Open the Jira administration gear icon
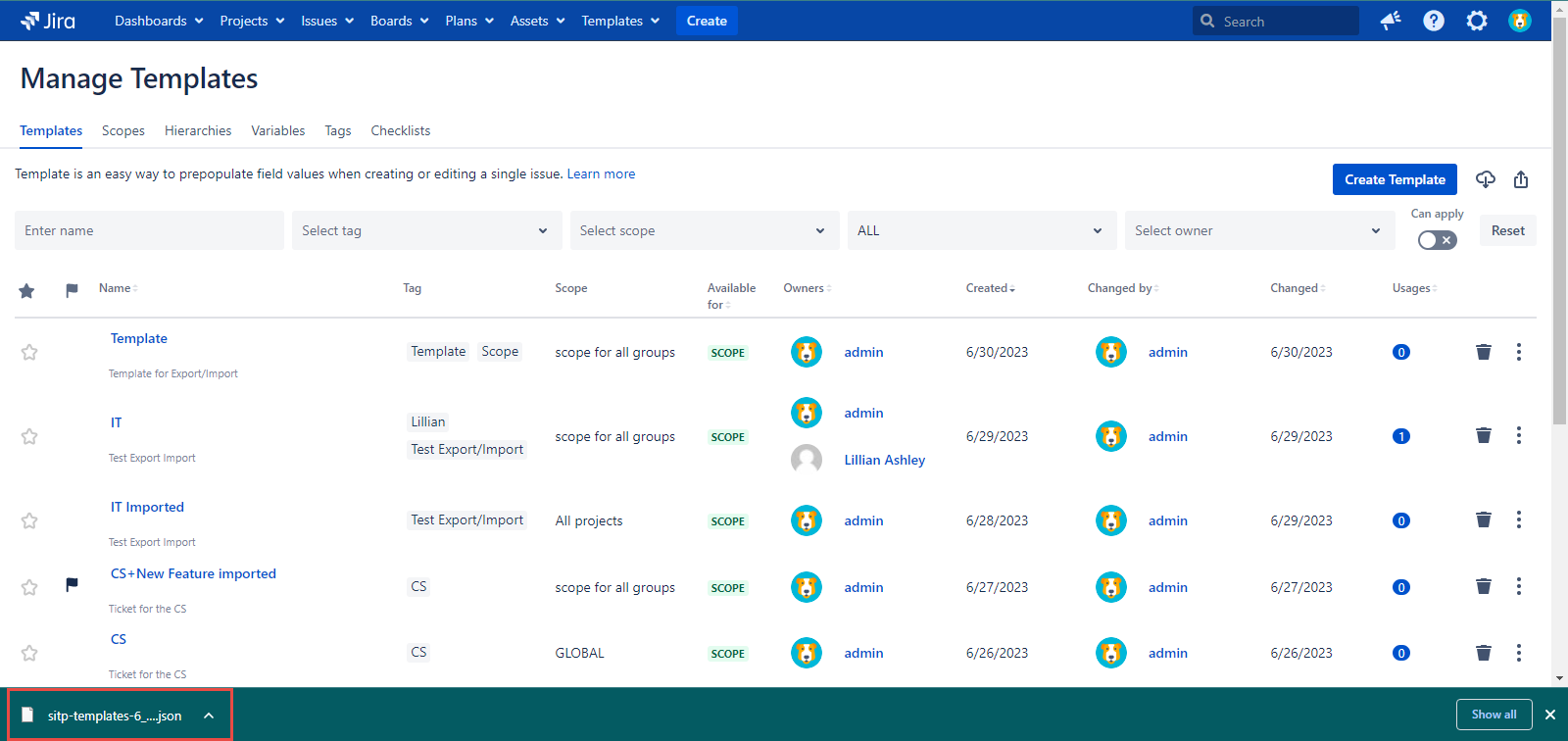1568x741 pixels. point(1477,21)
